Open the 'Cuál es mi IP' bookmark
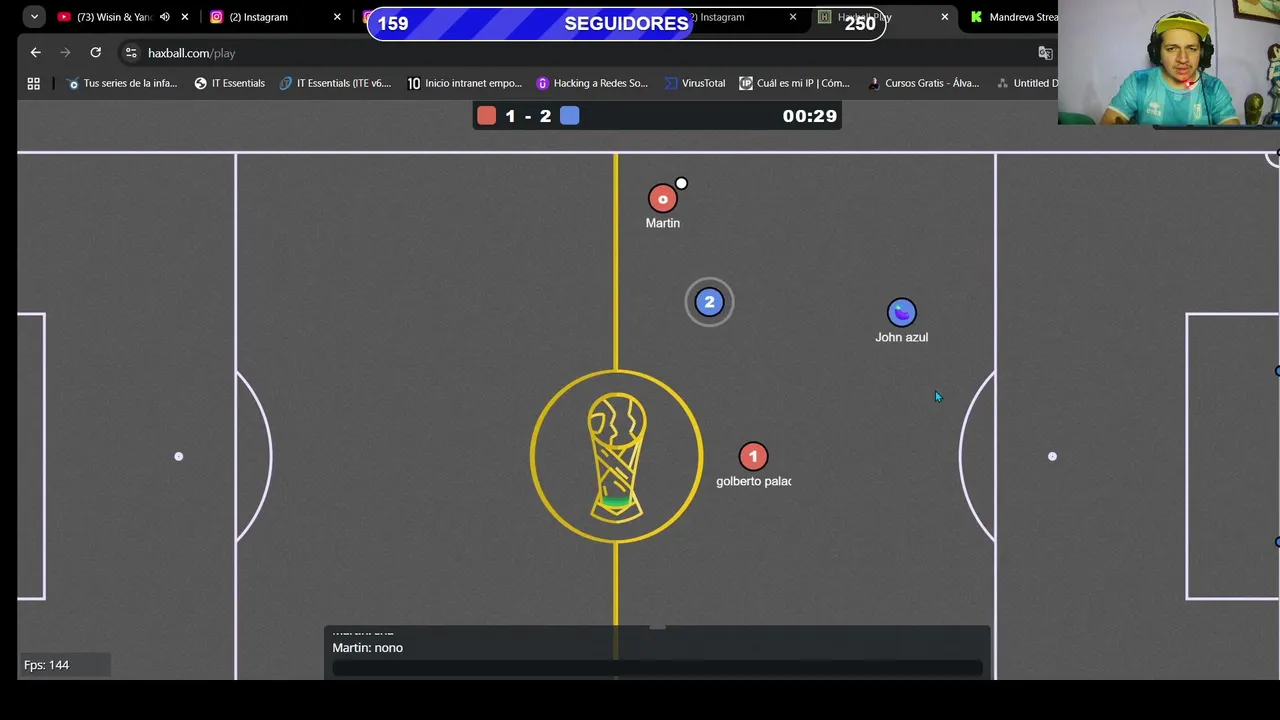Image resolution: width=1280 pixels, height=720 pixels. coord(795,83)
